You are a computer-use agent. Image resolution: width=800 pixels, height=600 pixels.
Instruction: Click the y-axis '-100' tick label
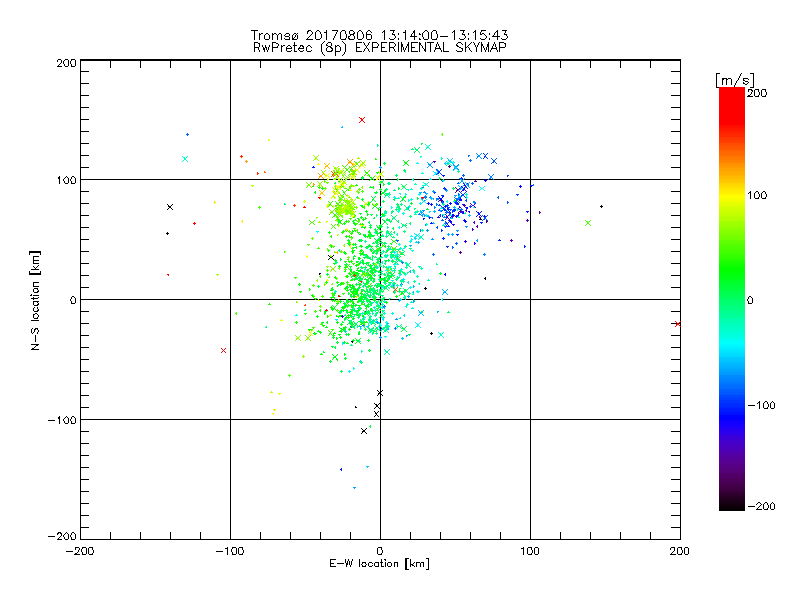pos(62,420)
